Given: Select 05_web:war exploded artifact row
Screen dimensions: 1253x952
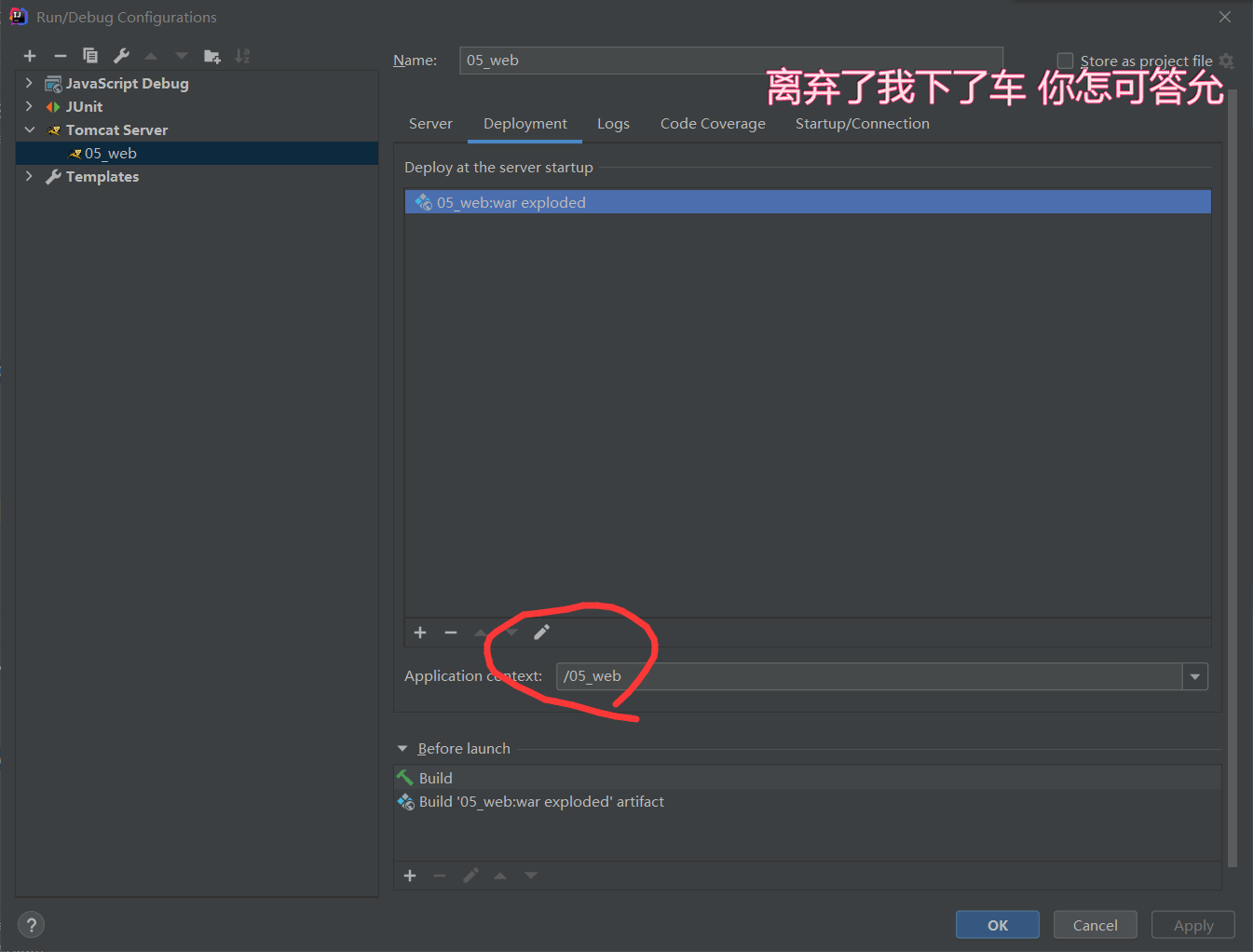Looking at the screenshot, I should pyautogui.click(x=808, y=202).
